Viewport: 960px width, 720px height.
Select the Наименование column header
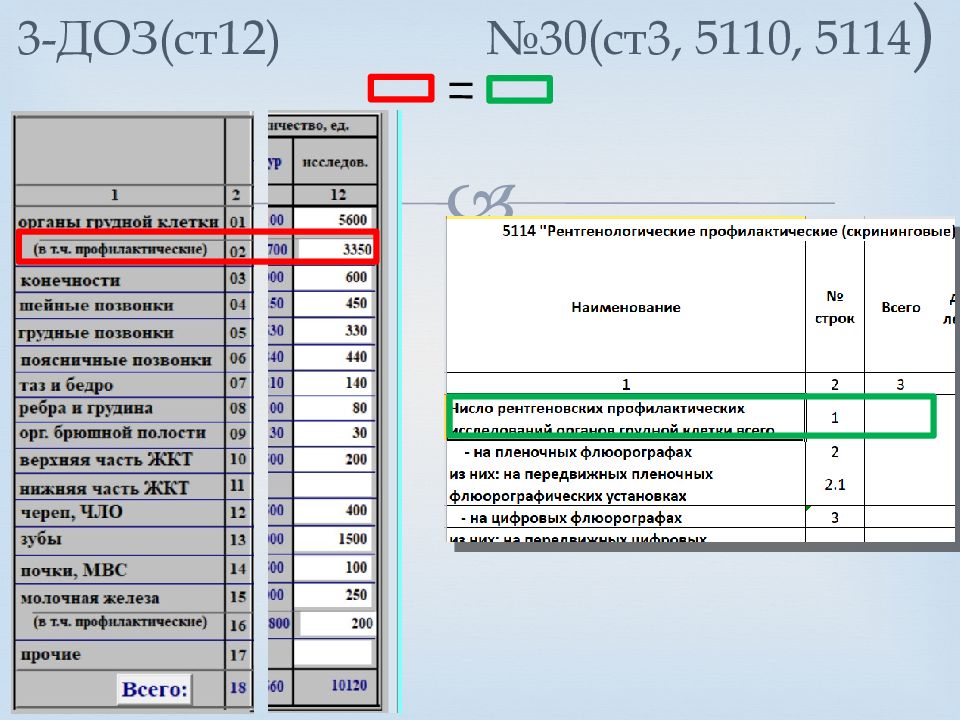click(x=626, y=307)
